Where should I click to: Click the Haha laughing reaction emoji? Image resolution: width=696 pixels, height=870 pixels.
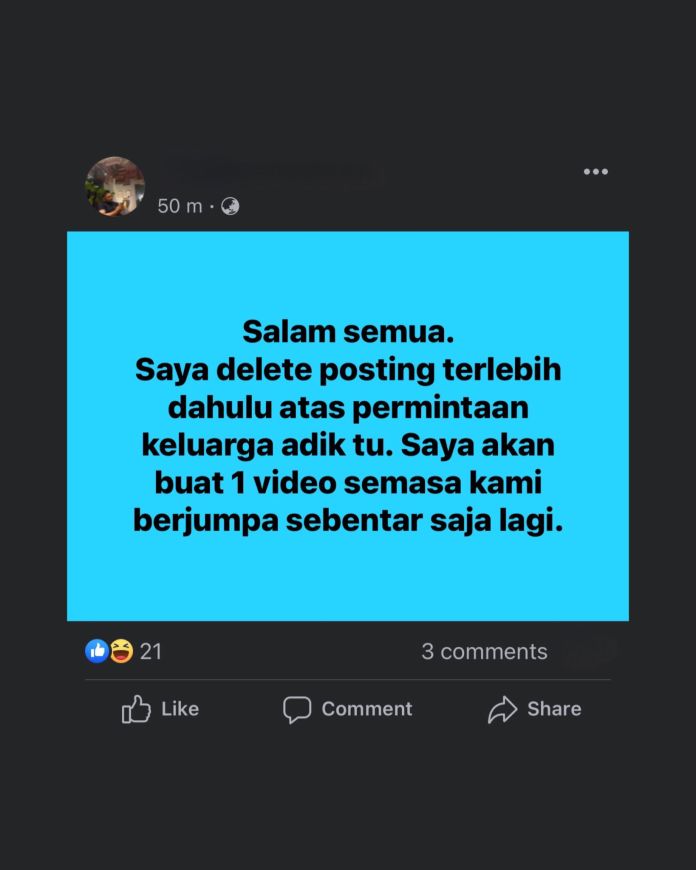(x=122, y=651)
